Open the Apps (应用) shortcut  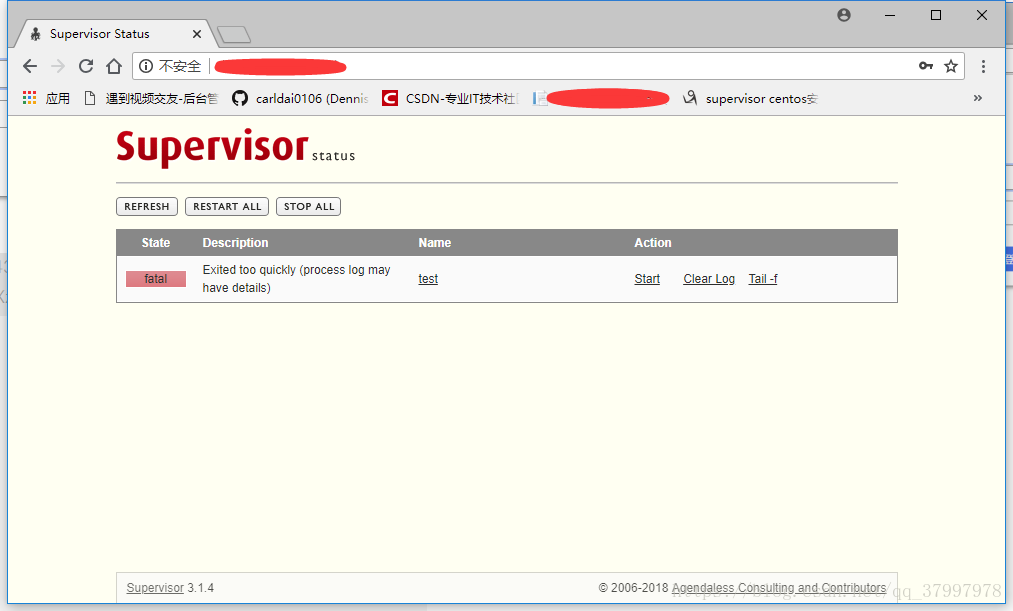click(x=46, y=98)
